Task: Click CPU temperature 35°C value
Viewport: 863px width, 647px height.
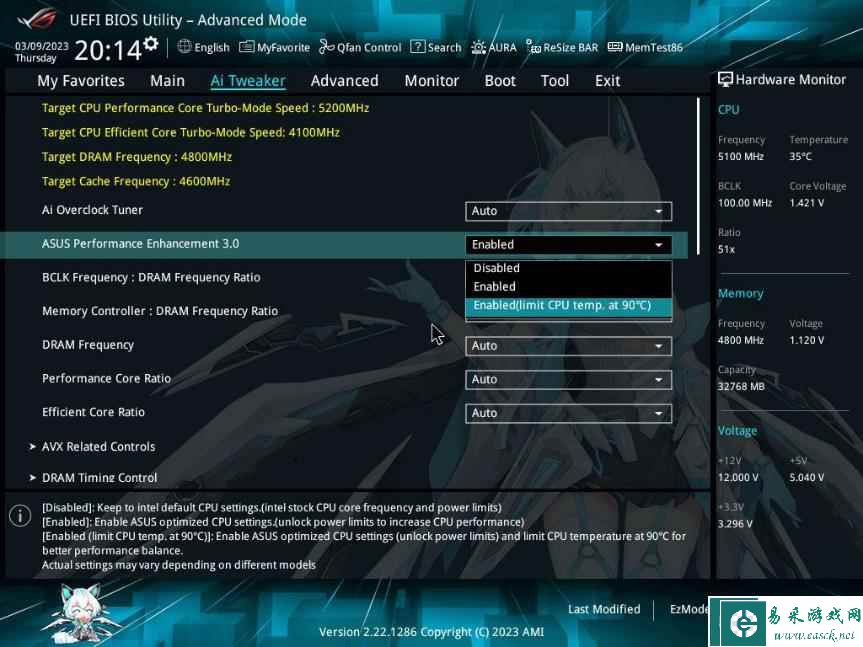Action: click(800, 157)
